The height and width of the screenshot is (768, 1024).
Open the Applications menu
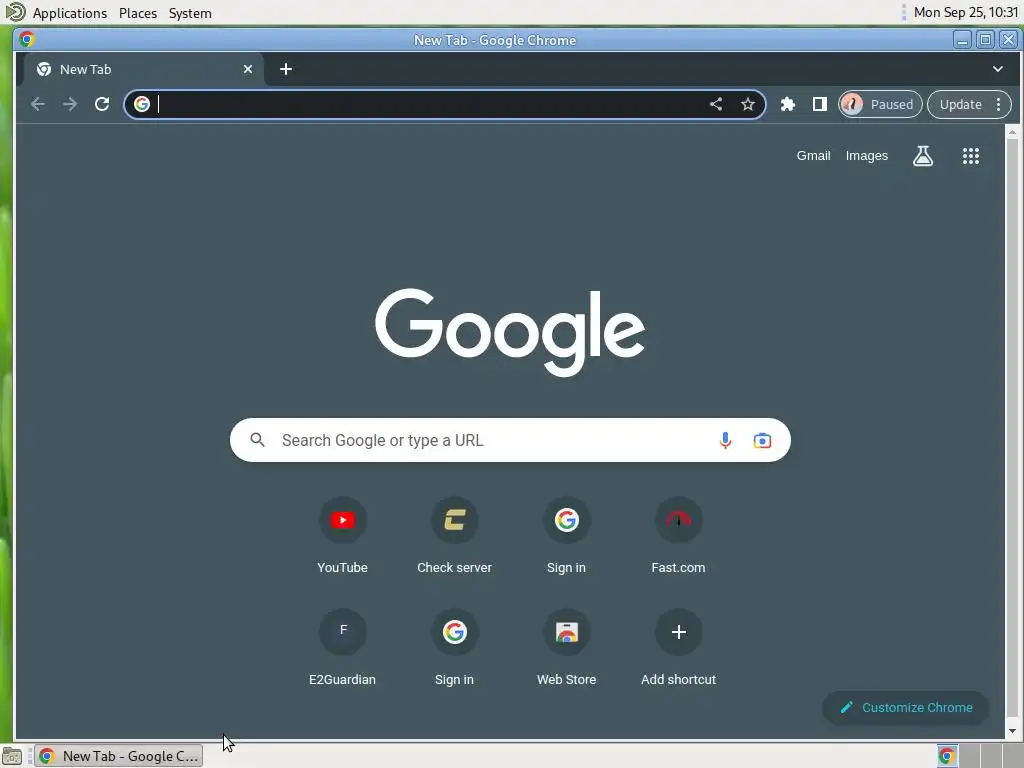pyautogui.click(x=69, y=13)
